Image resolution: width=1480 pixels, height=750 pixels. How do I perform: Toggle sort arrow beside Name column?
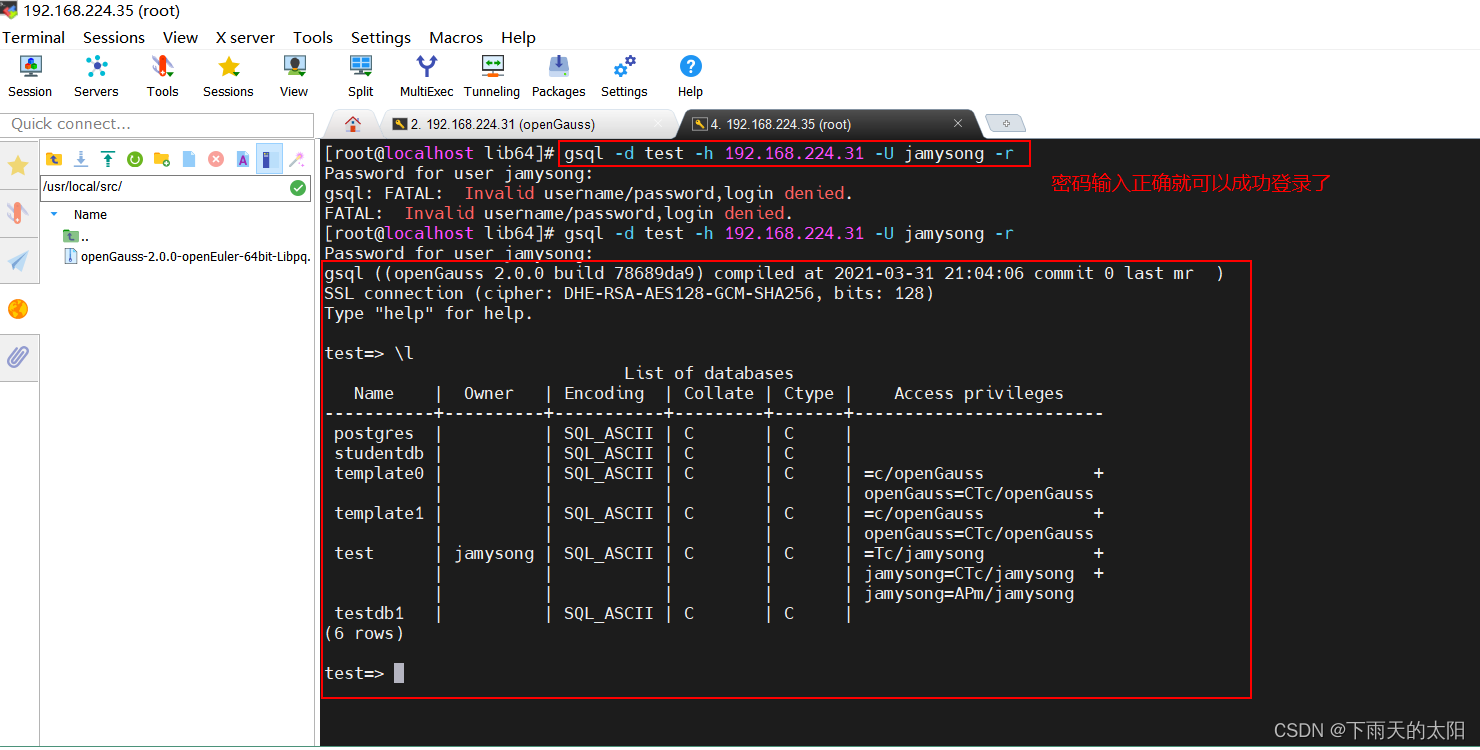point(54,214)
